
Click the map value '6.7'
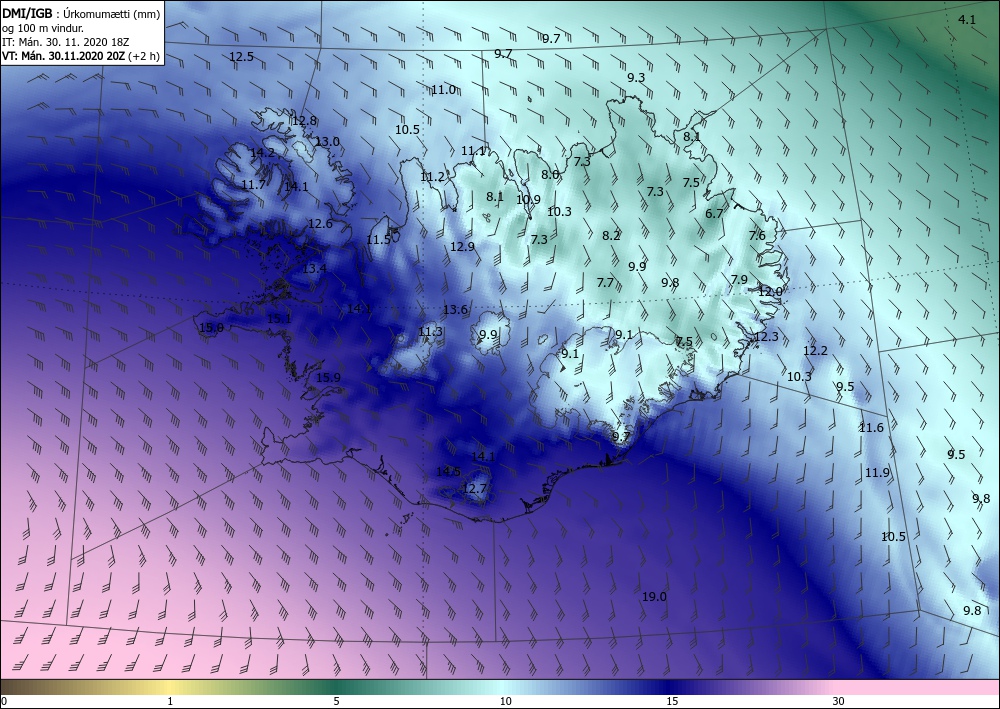pos(714,214)
